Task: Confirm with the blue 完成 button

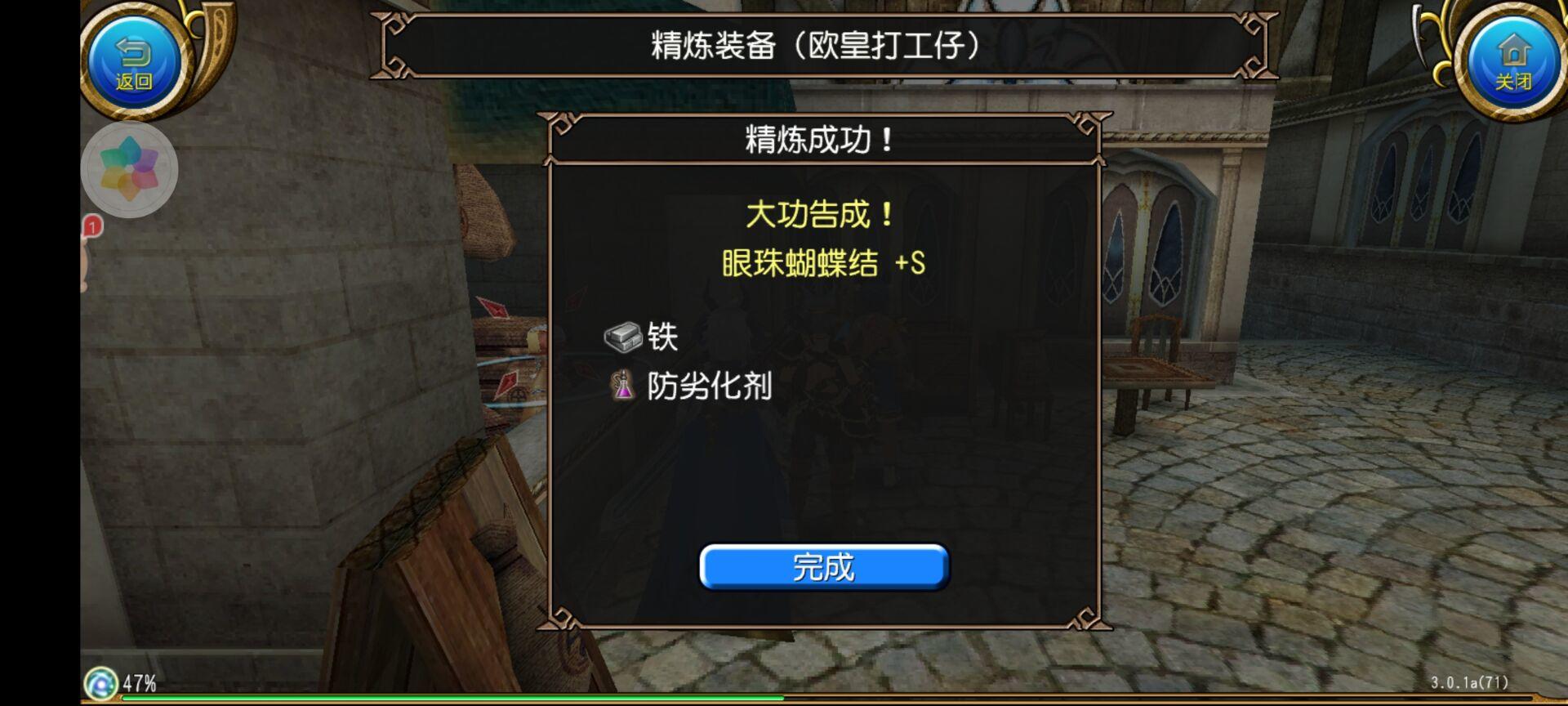Action: pos(824,566)
